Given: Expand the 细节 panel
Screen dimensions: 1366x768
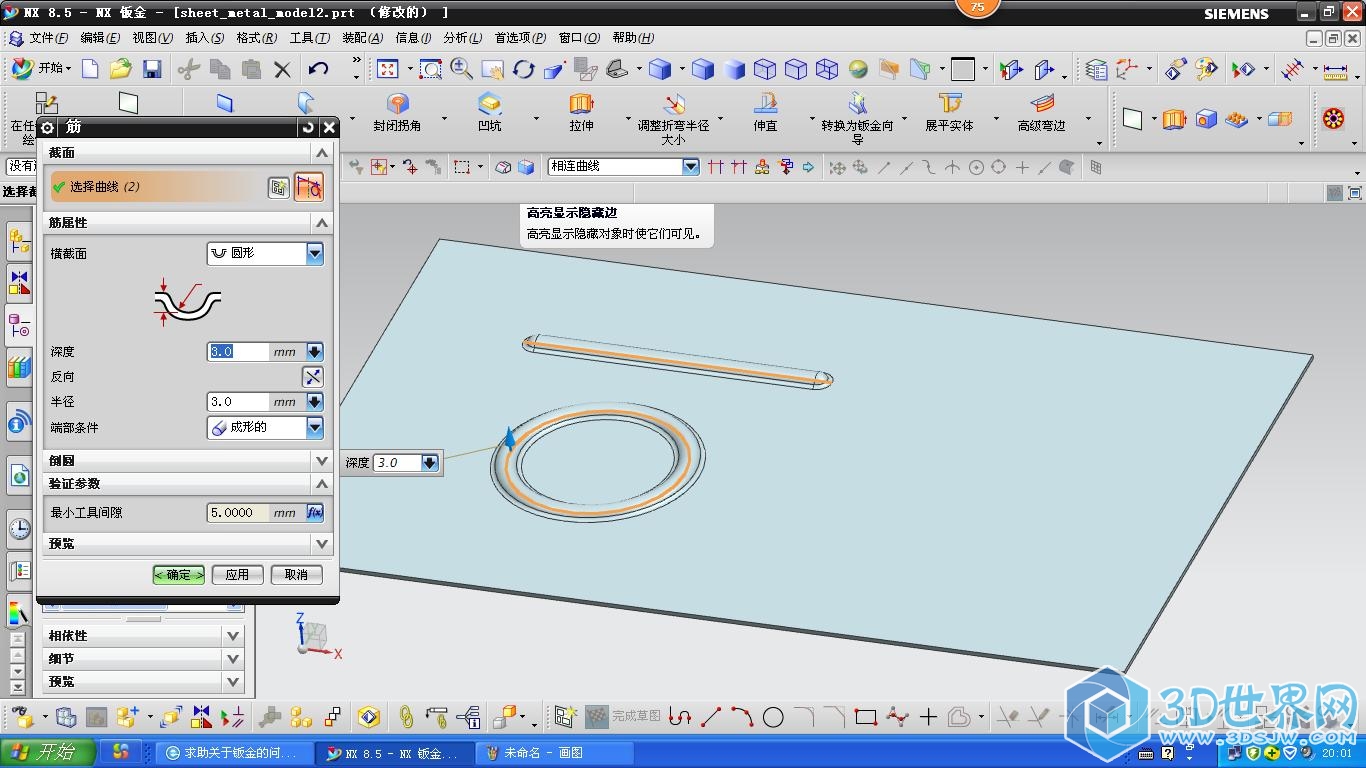Looking at the screenshot, I should click(233, 659).
